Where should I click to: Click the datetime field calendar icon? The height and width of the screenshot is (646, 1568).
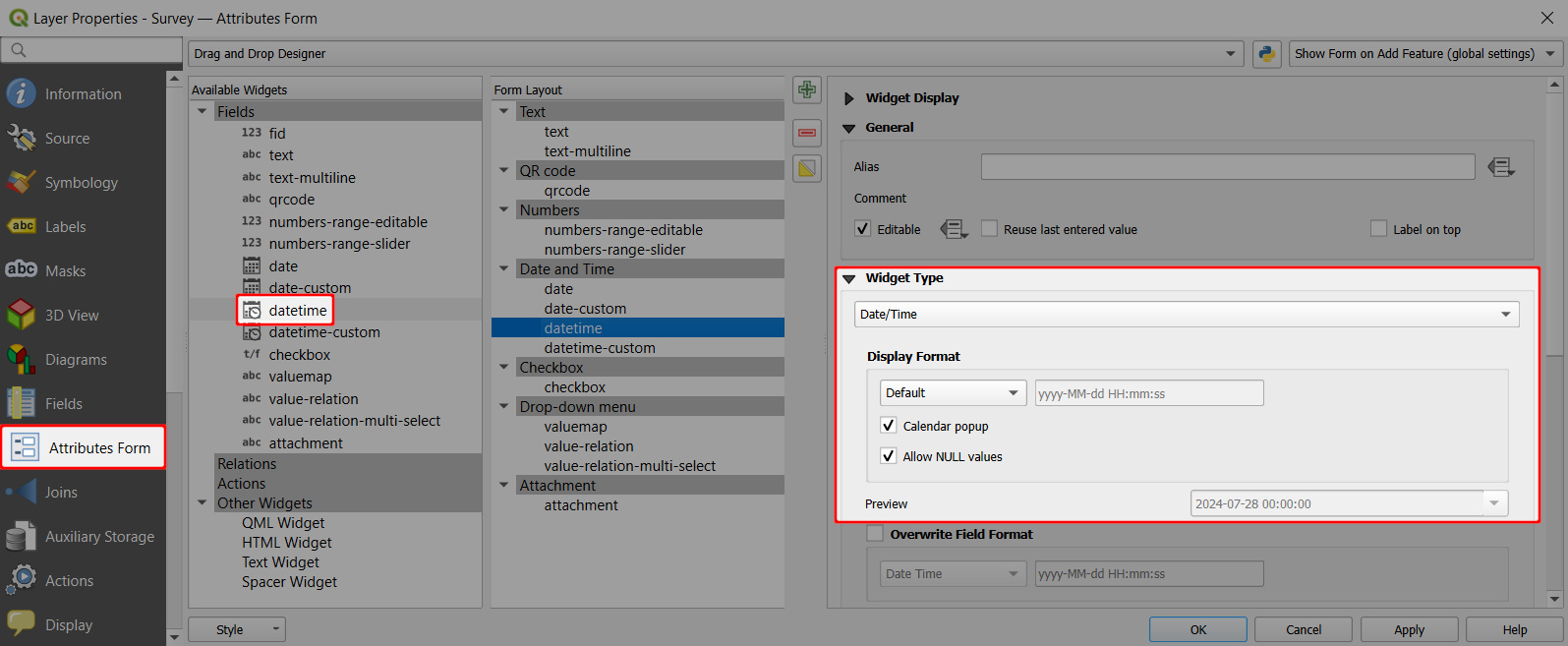(252, 311)
